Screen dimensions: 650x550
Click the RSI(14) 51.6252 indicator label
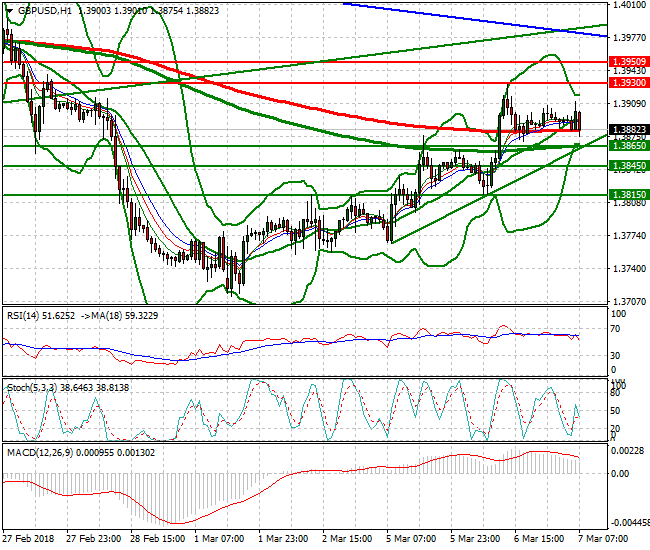(x=41, y=316)
